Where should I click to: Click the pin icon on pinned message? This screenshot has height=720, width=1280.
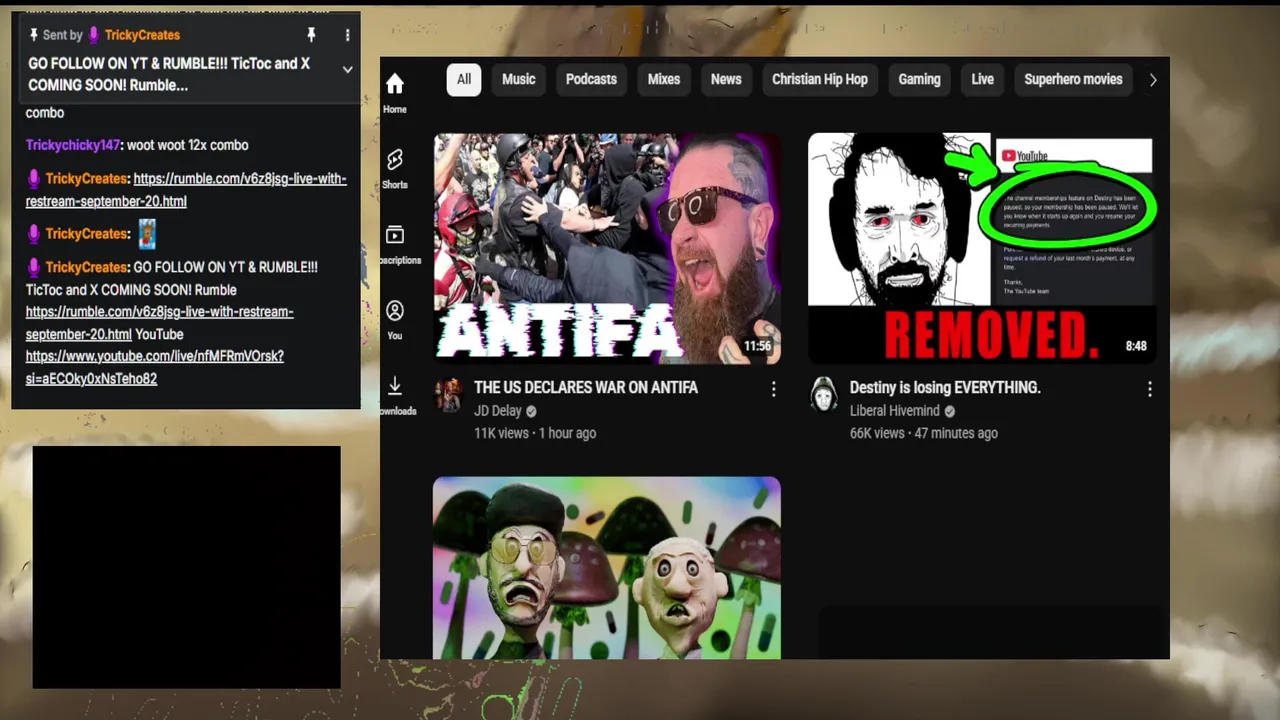click(x=311, y=35)
